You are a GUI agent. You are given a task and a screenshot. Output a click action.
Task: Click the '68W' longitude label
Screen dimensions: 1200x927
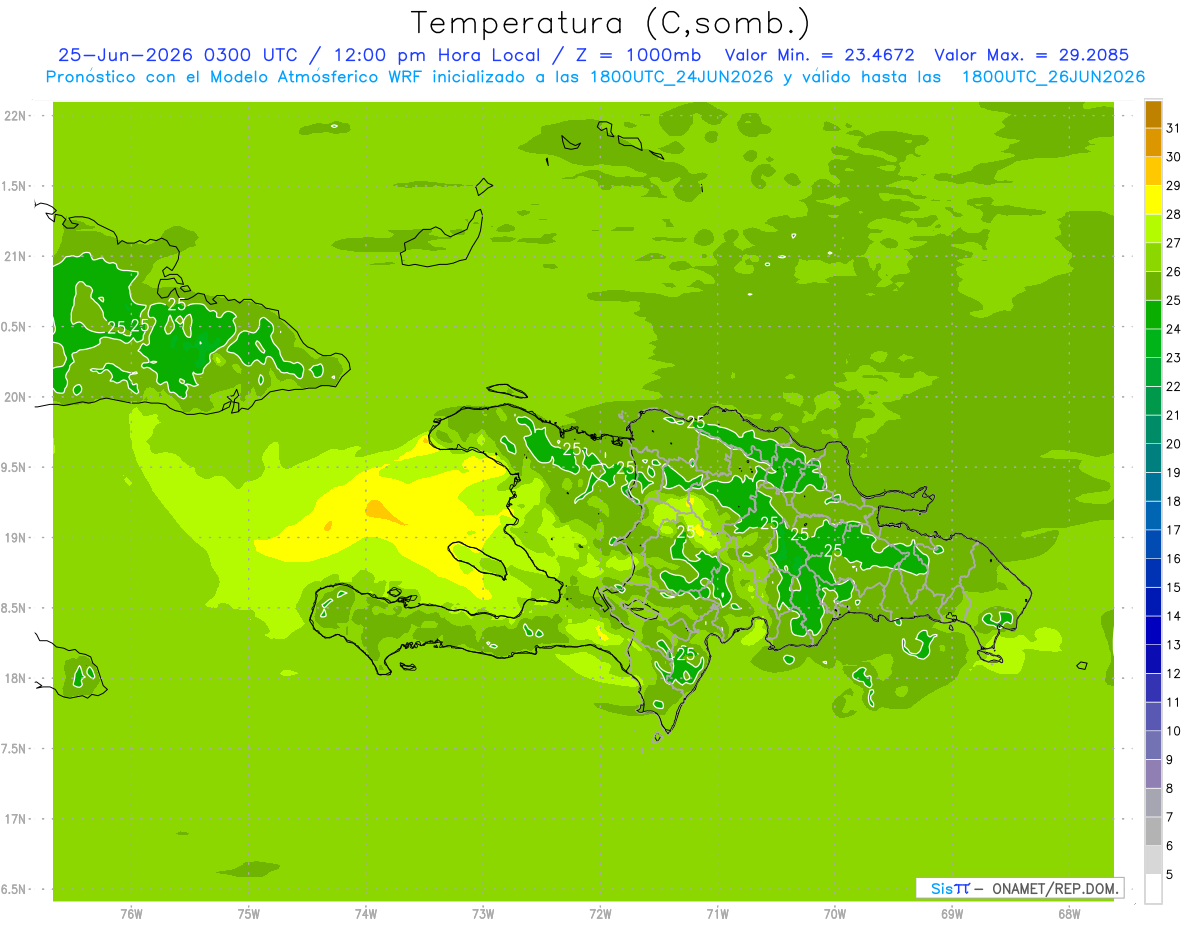click(x=1068, y=913)
